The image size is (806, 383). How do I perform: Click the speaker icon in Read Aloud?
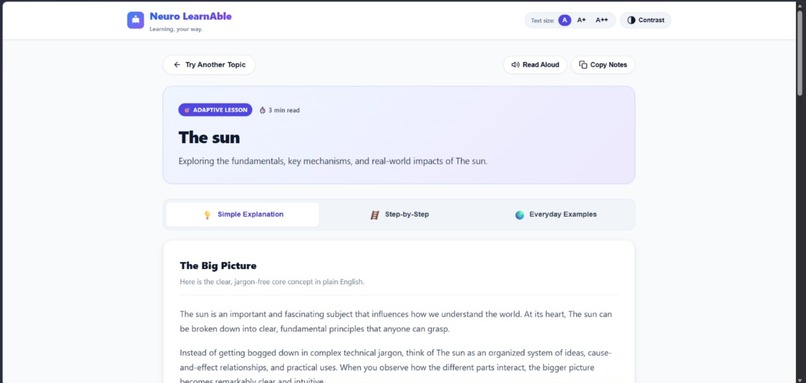coord(515,65)
